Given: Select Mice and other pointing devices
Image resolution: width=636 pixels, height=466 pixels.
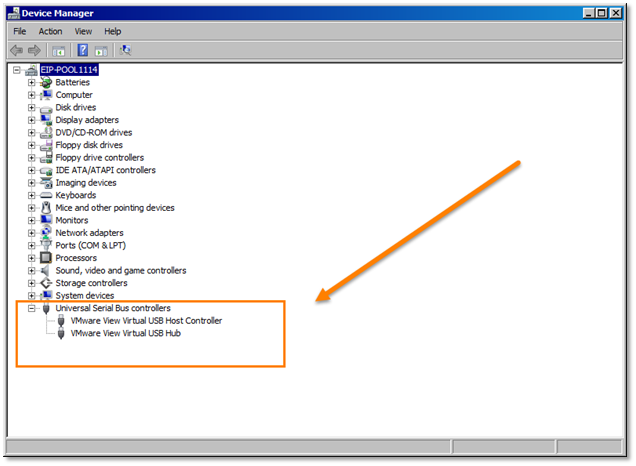Looking at the screenshot, I should [x=115, y=208].
